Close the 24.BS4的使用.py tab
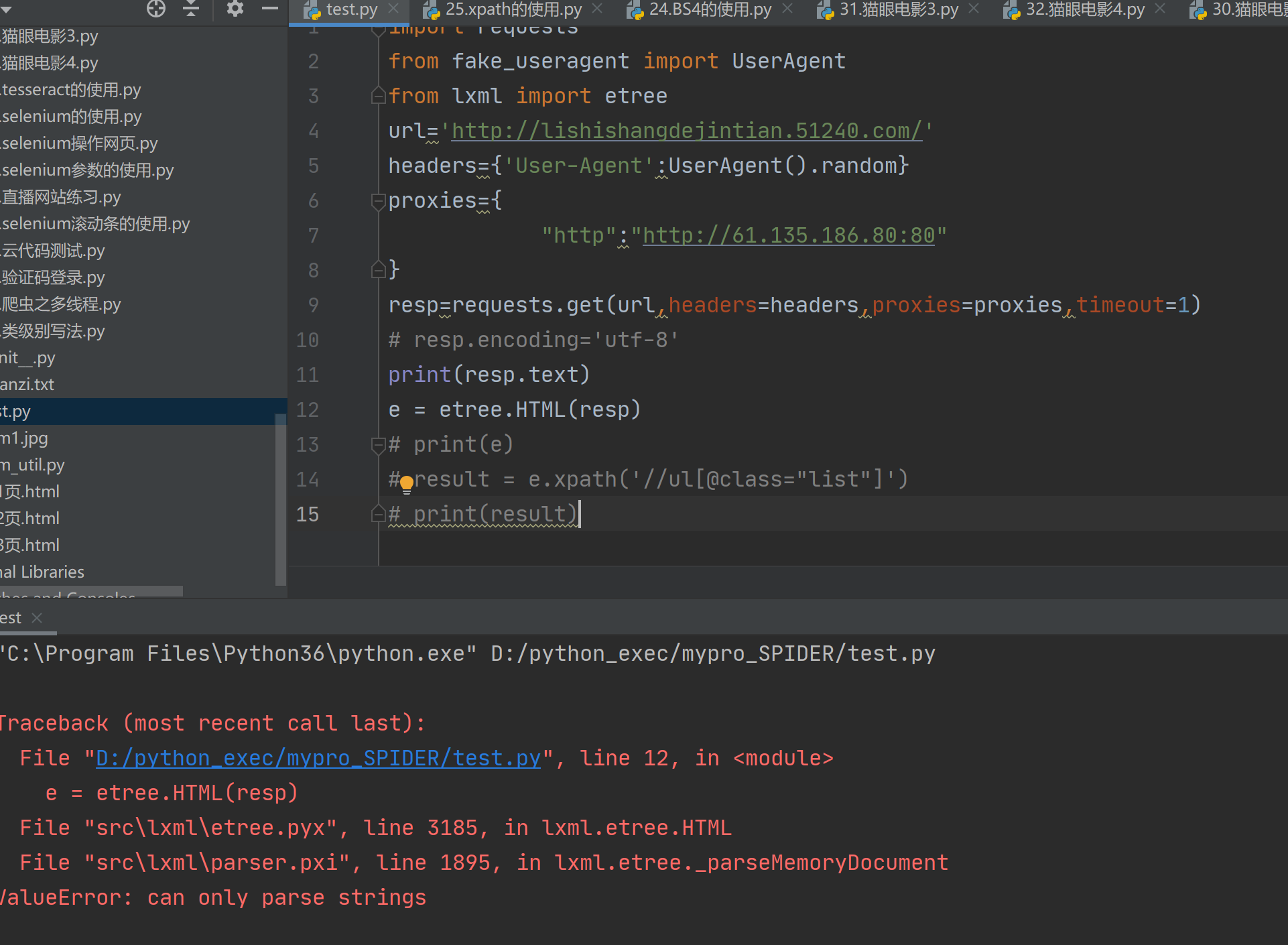1288x945 pixels. [788, 9]
